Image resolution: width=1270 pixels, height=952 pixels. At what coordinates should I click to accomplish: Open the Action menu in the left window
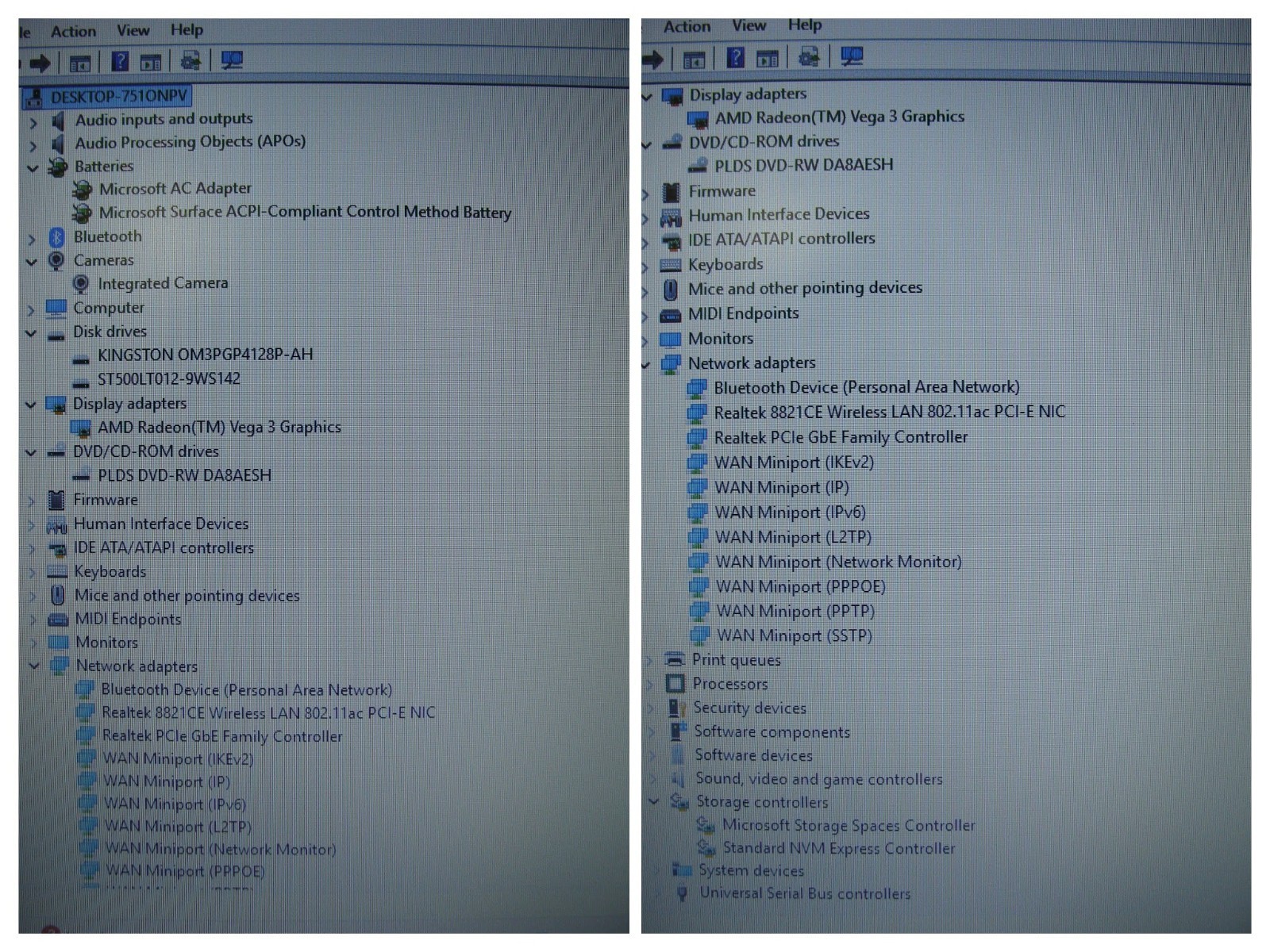coord(73,32)
